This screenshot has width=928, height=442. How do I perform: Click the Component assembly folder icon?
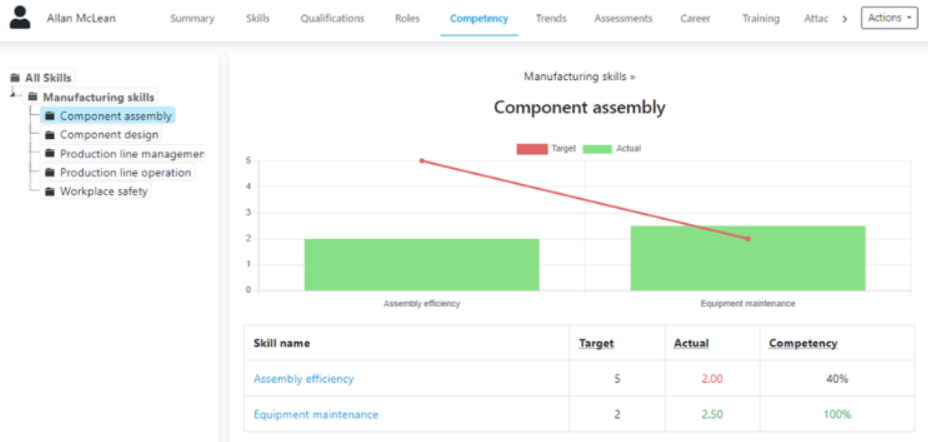pyautogui.click(x=50, y=116)
